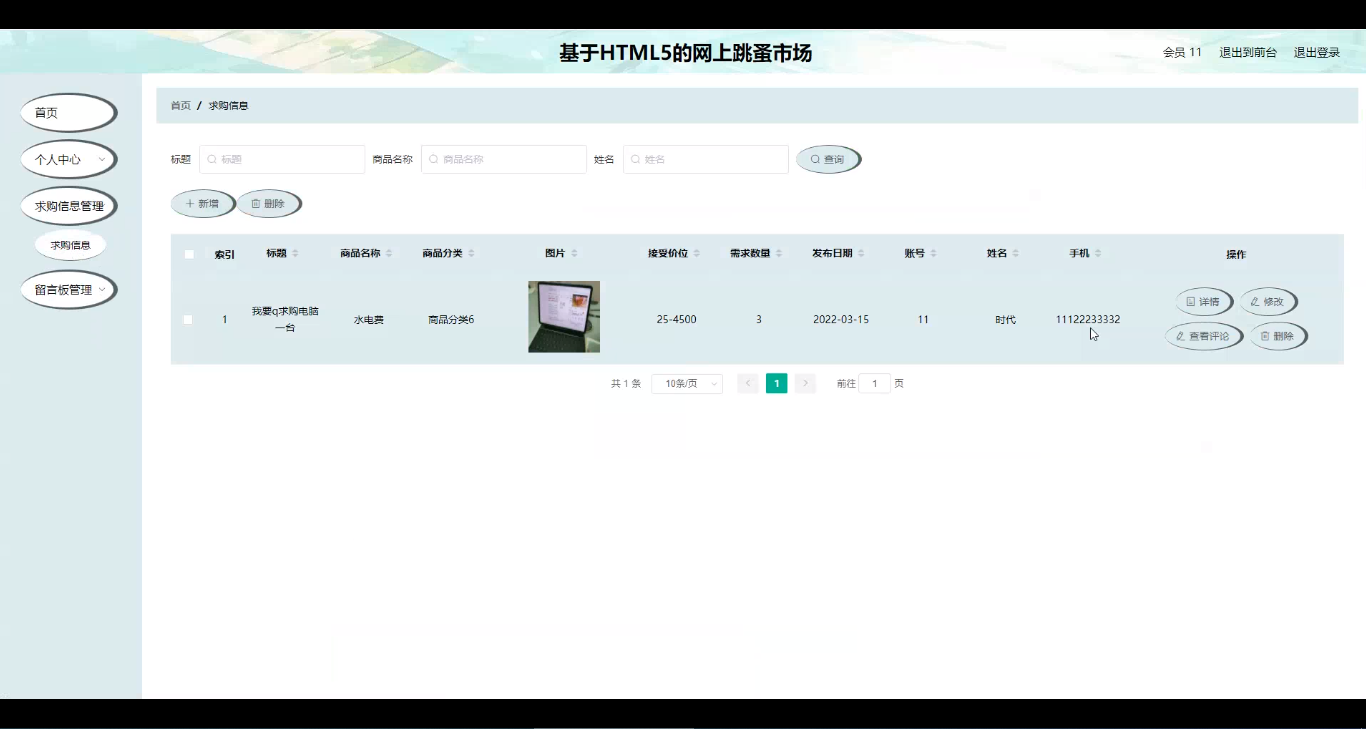Screen dimensions: 1366x729
Task: Open the 首页 sidebar menu
Action: tap(69, 113)
